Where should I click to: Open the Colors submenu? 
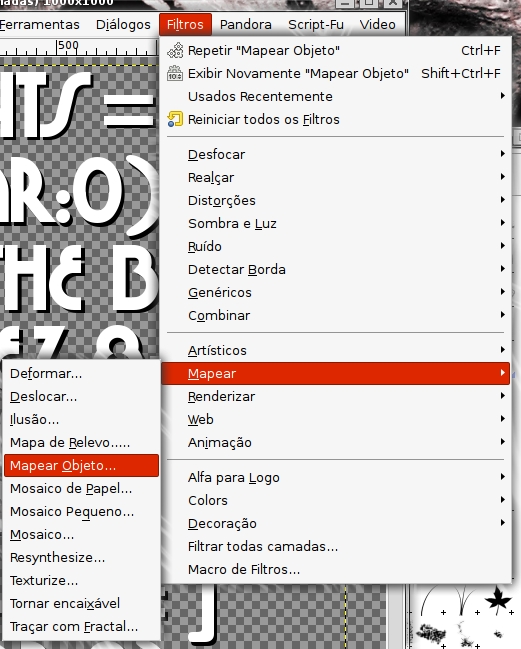click(x=335, y=500)
